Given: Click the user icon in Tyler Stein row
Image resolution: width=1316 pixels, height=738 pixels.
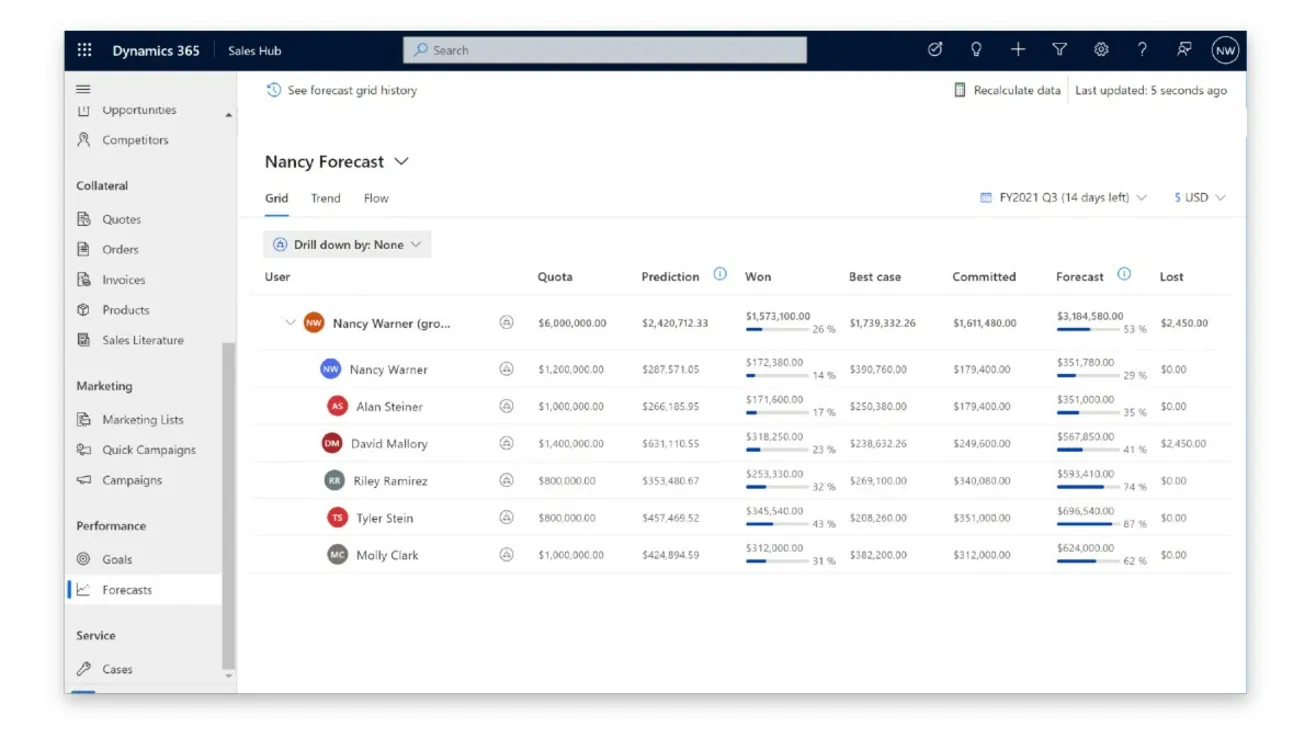Looking at the screenshot, I should coord(506,517).
